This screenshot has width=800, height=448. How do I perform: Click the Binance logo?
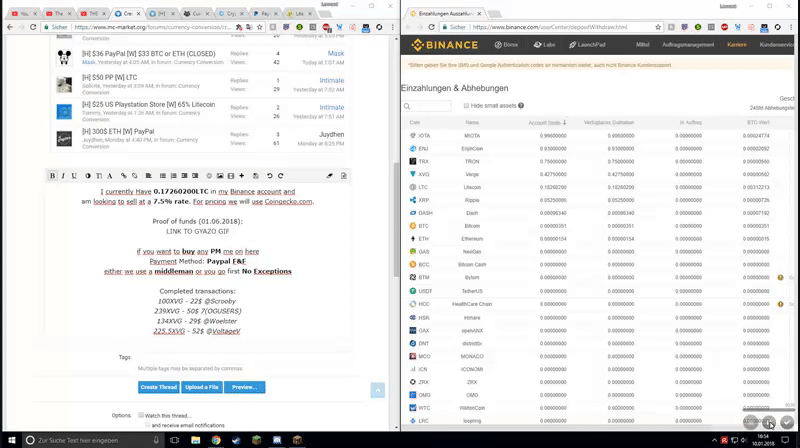445,45
